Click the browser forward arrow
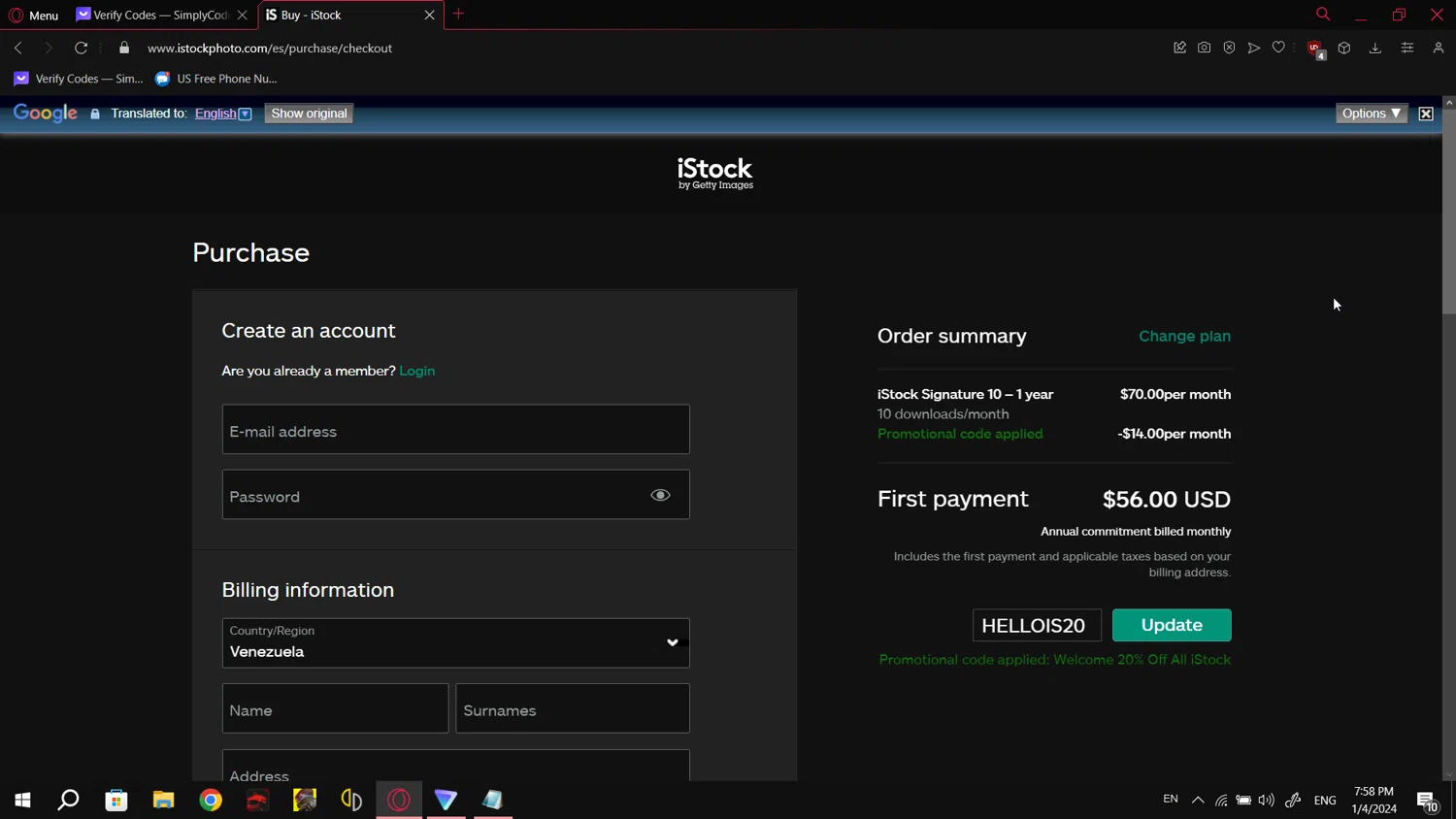This screenshot has height=819, width=1456. (x=48, y=48)
